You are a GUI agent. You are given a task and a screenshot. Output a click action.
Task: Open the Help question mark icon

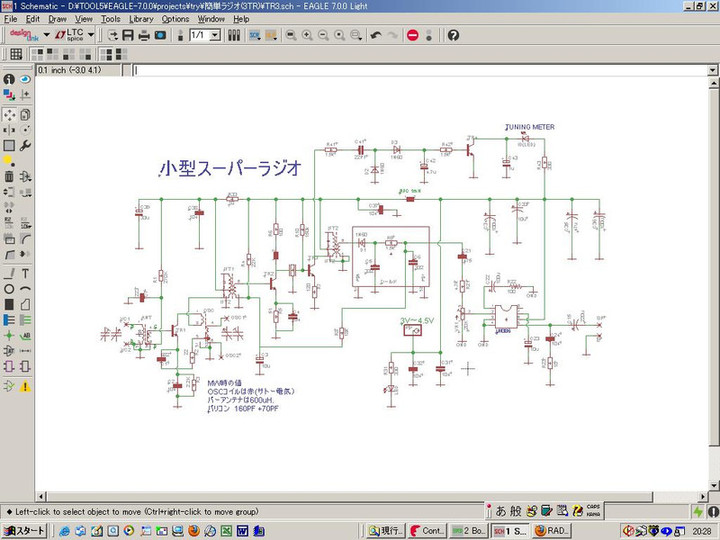point(453,35)
